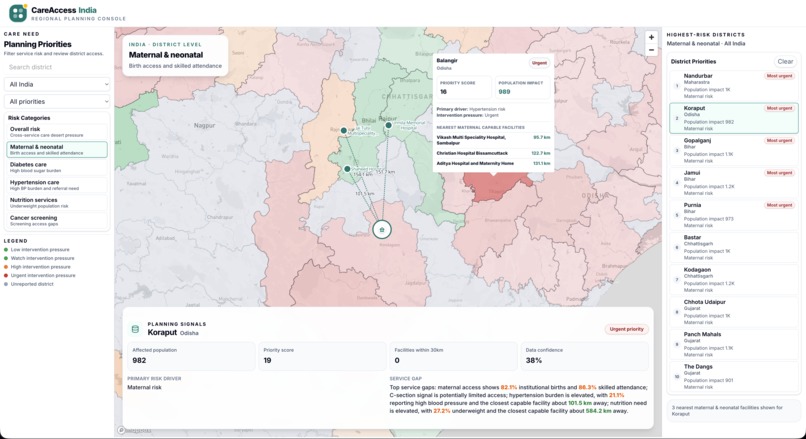Click the Urgent badge in Balangir popup
The width and height of the screenshot is (806, 439).
[539, 63]
